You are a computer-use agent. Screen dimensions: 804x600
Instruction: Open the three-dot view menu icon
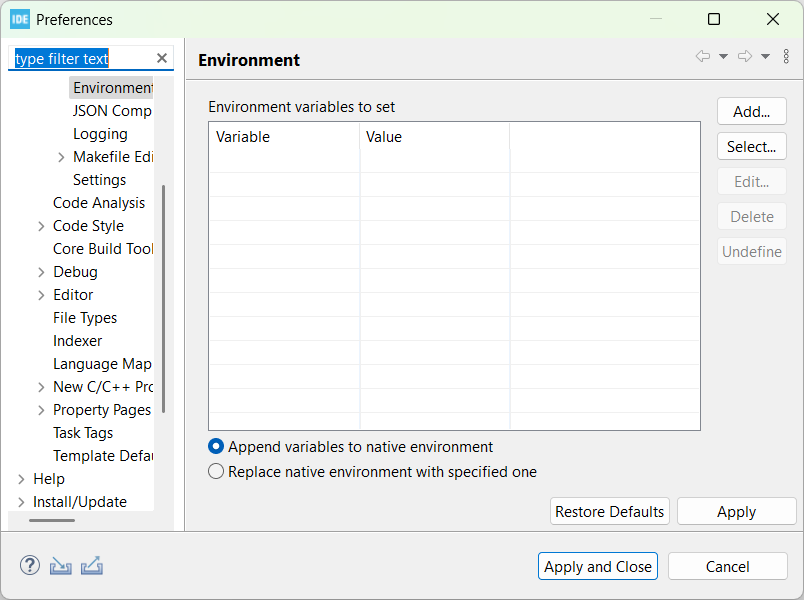pyautogui.click(x=786, y=57)
